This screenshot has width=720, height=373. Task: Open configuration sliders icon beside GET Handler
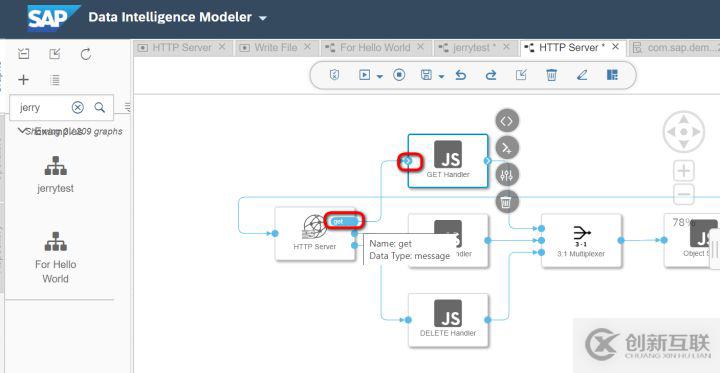point(506,175)
